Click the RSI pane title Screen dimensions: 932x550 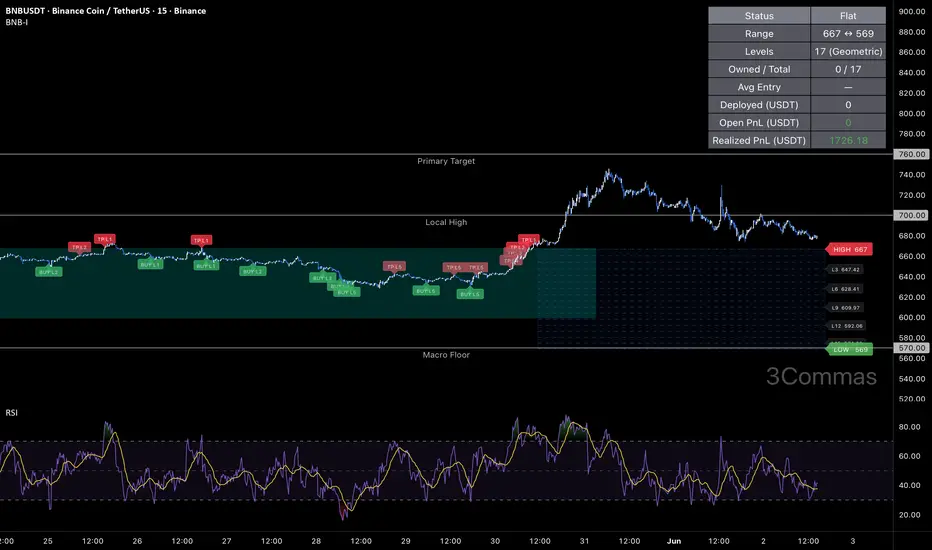pyautogui.click(x=11, y=413)
